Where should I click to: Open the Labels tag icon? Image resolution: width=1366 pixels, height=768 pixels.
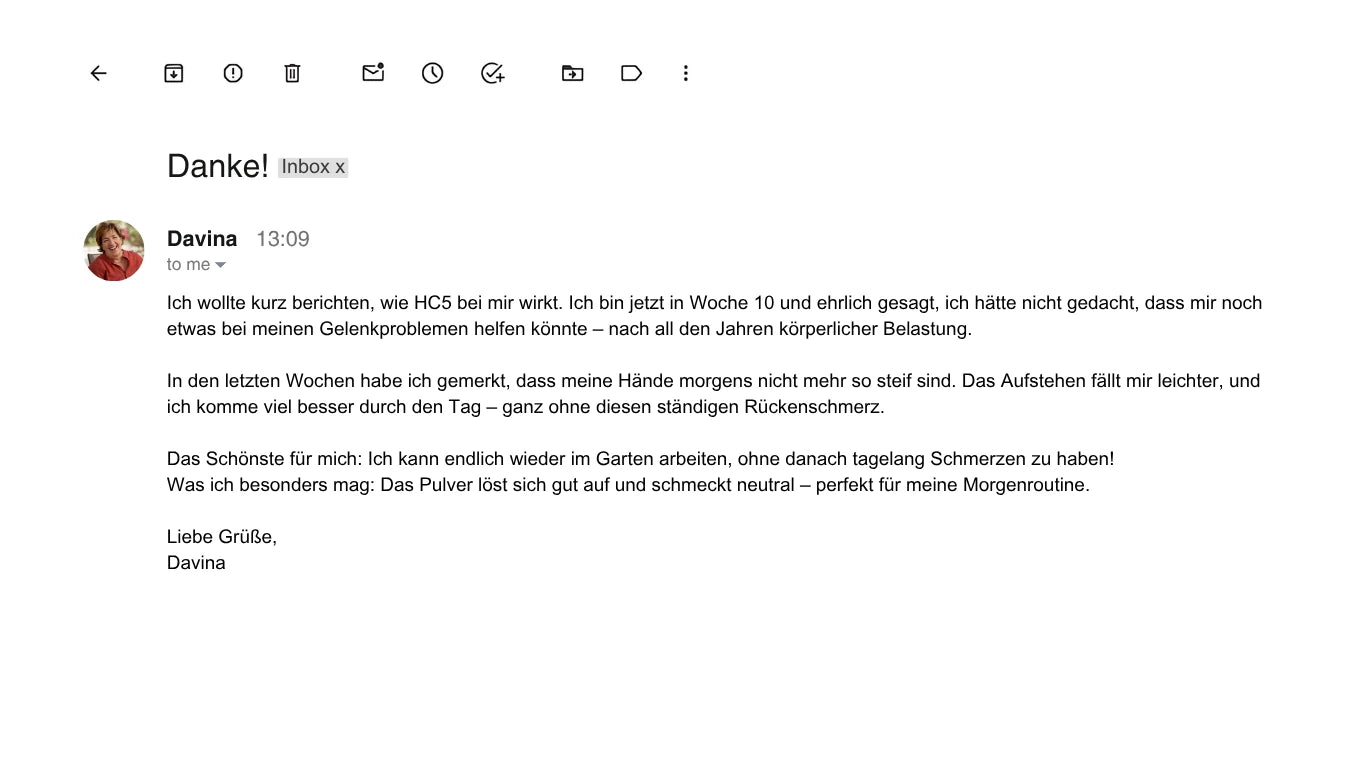(631, 73)
